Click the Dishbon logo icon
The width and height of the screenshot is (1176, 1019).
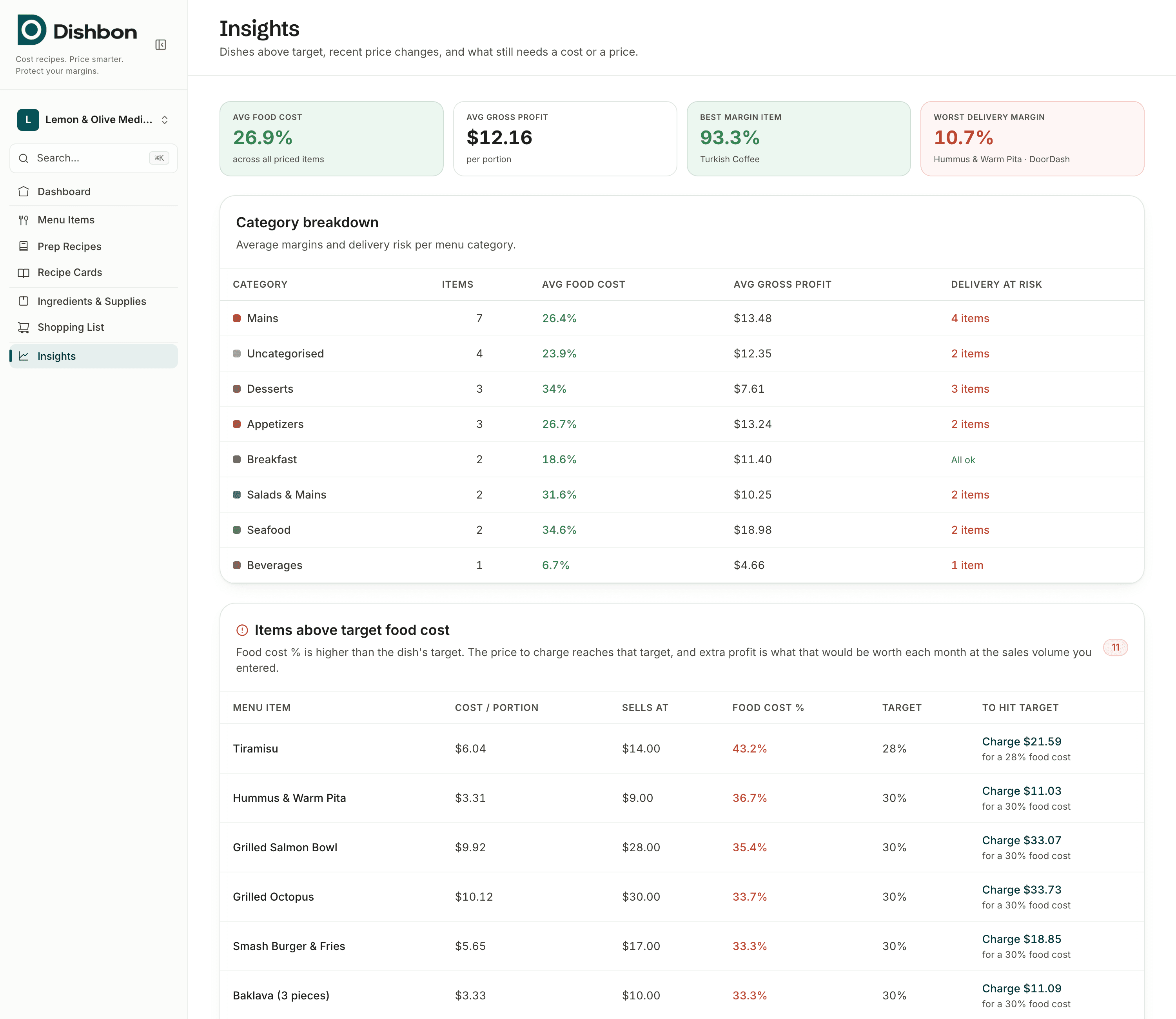(31, 30)
